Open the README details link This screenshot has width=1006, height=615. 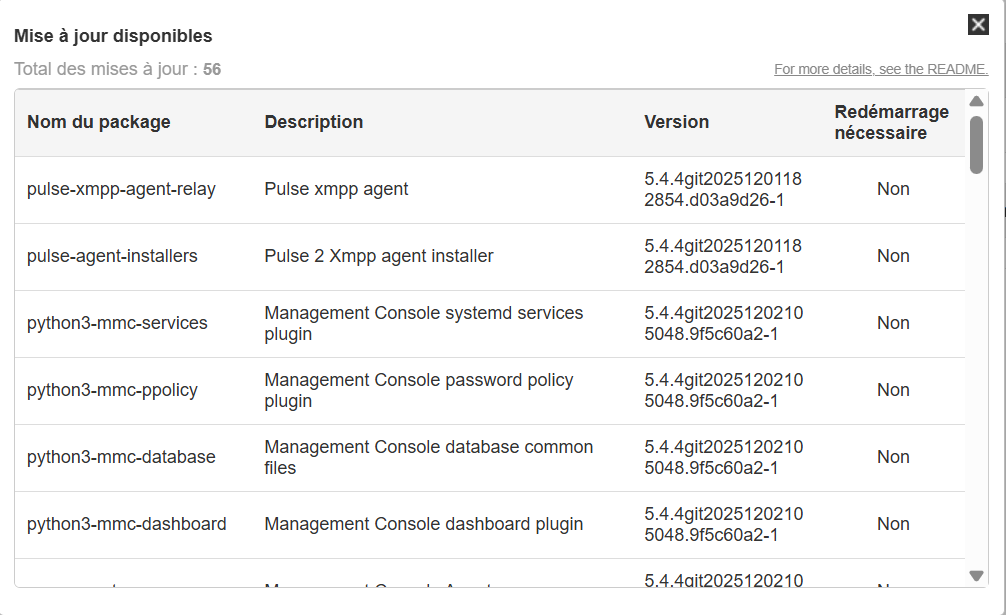tap(880, 70)
